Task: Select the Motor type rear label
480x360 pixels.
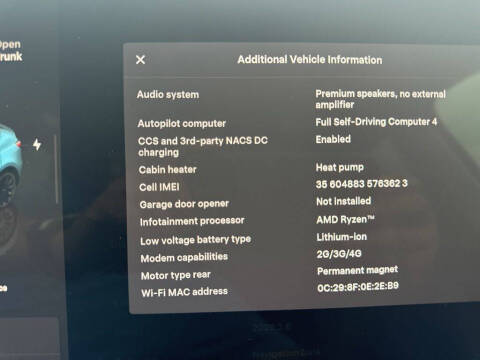Action: coord(176,275)
